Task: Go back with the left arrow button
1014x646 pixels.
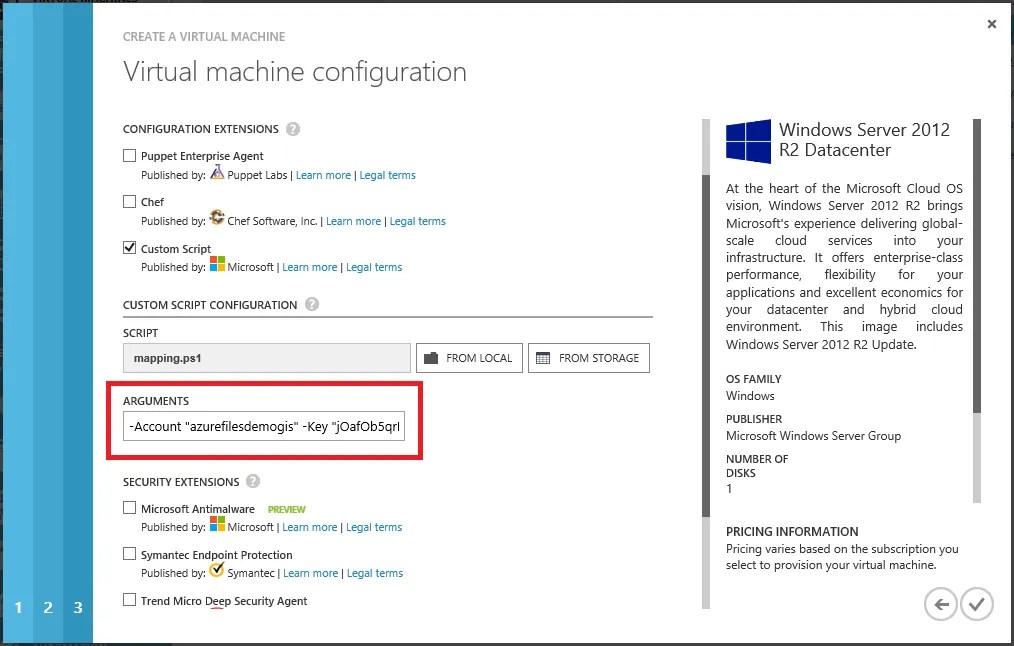Action: (941, 604)
